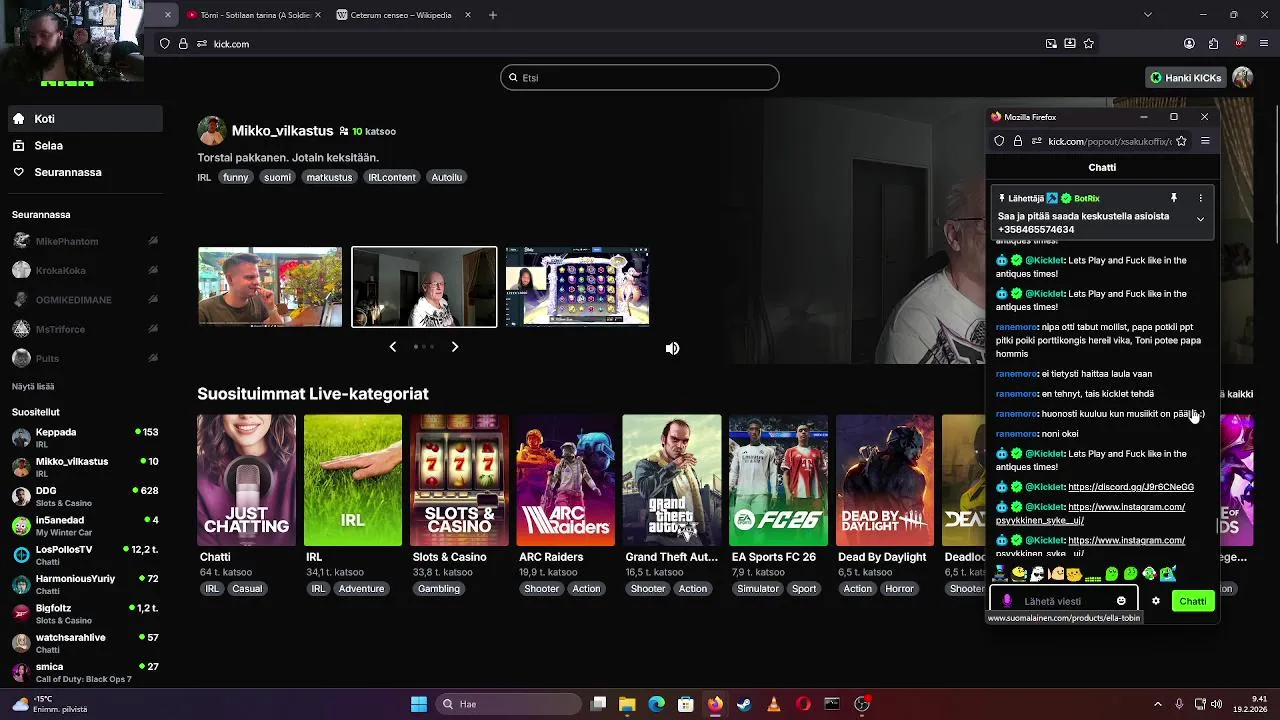Screen dimensions: 1280x720
Task: Select the Autoilu tag
Action: 446,177
